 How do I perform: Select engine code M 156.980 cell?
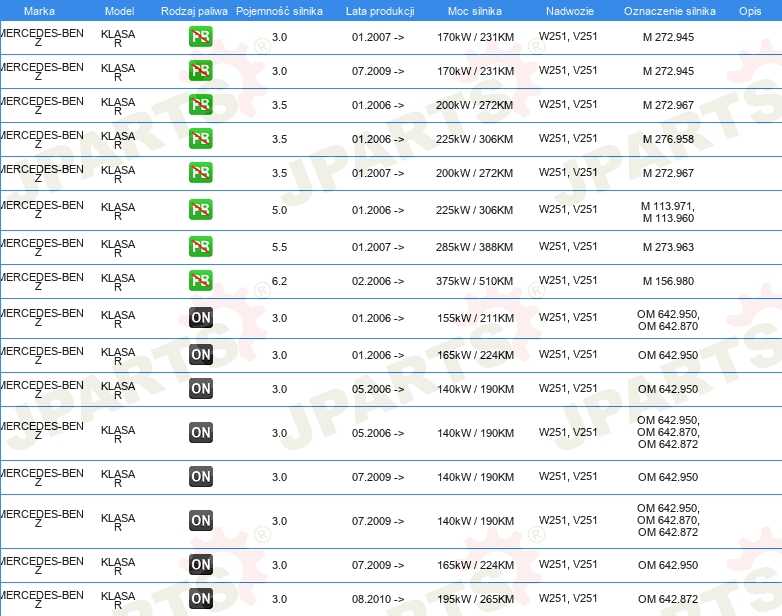668,281
